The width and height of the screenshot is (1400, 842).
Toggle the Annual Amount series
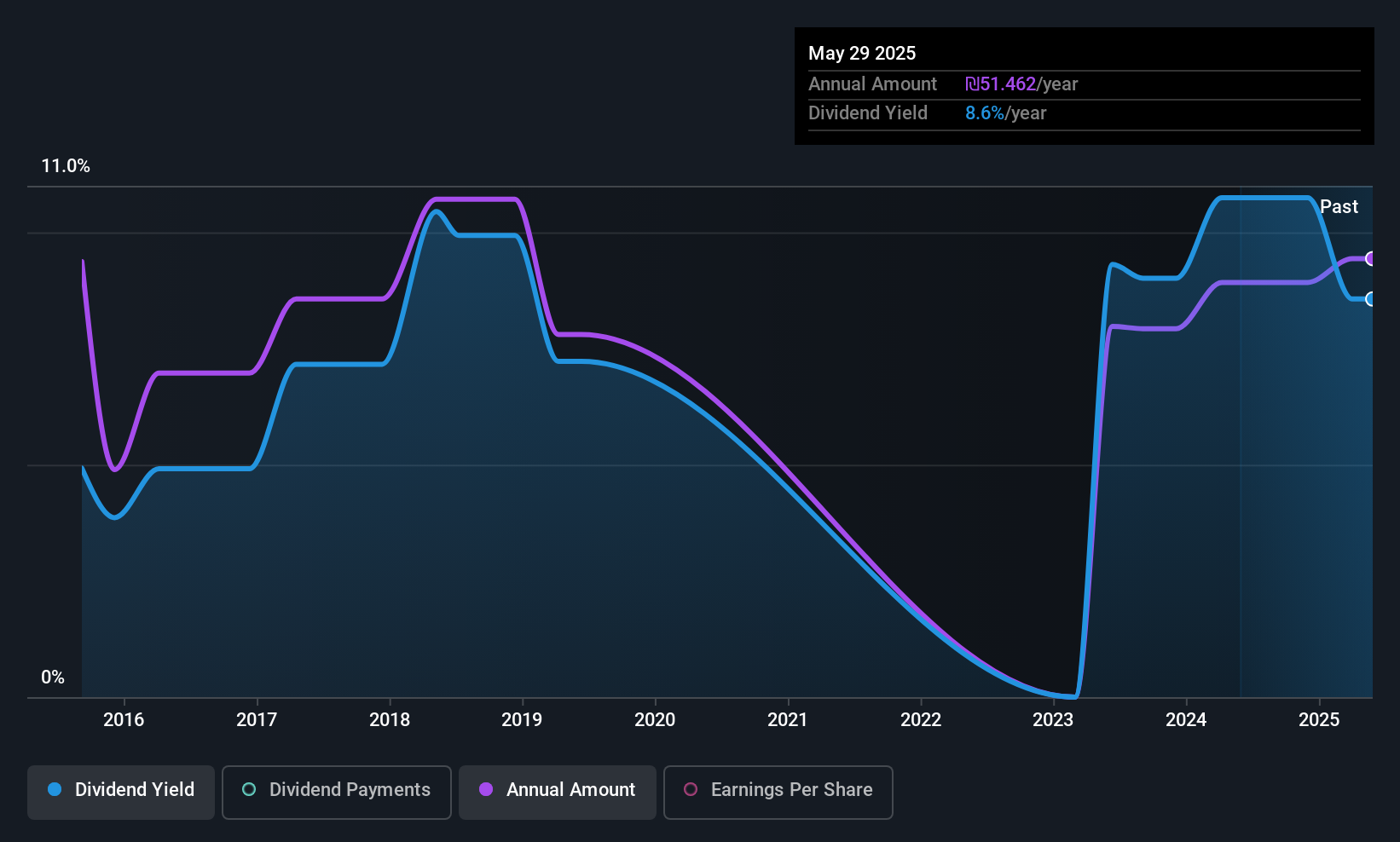tap(558, 792)
